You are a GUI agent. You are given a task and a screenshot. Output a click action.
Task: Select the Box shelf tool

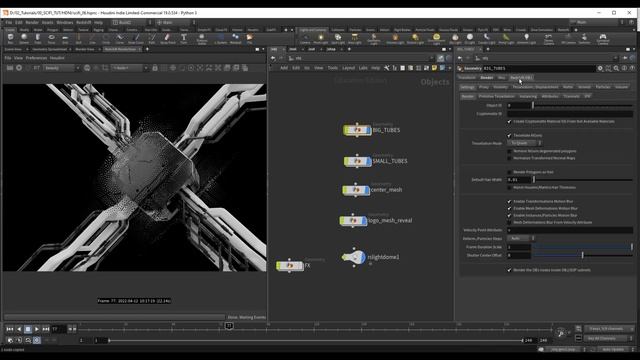(10, 39)
